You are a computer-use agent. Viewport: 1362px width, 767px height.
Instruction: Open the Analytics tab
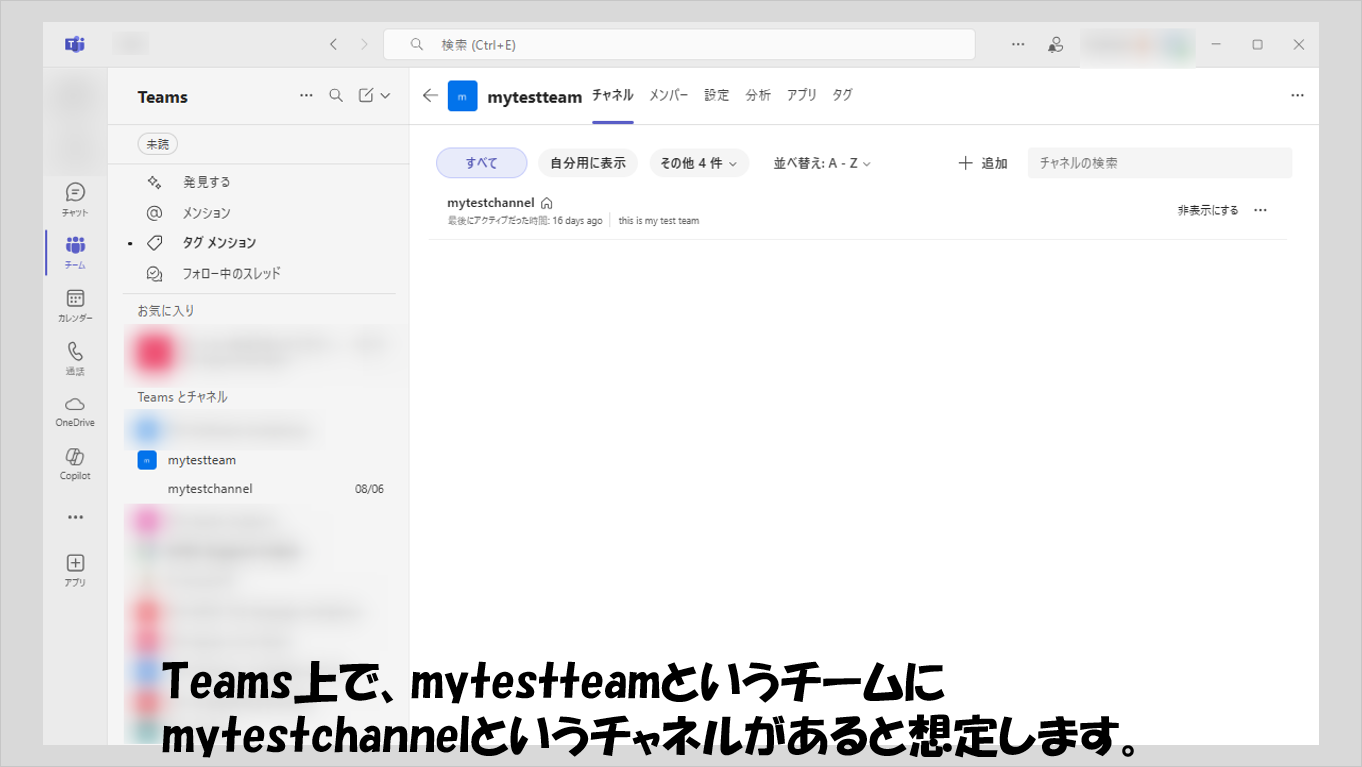pyautogui.click(x=758, y=95)
